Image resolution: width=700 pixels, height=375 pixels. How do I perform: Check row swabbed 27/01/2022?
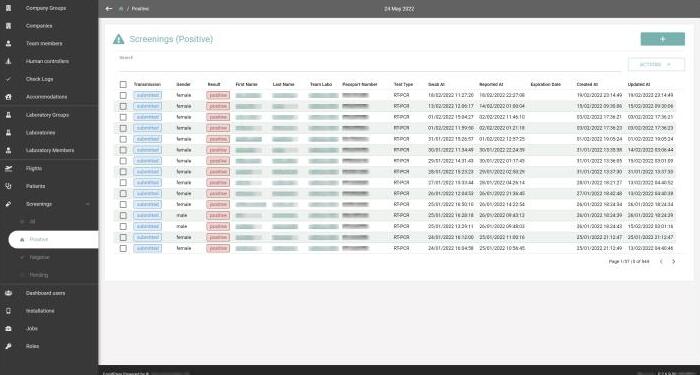(x=123, y=183)
